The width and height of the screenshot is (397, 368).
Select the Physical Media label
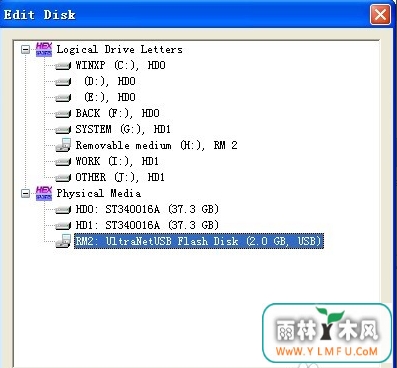(x=99, y=193)
